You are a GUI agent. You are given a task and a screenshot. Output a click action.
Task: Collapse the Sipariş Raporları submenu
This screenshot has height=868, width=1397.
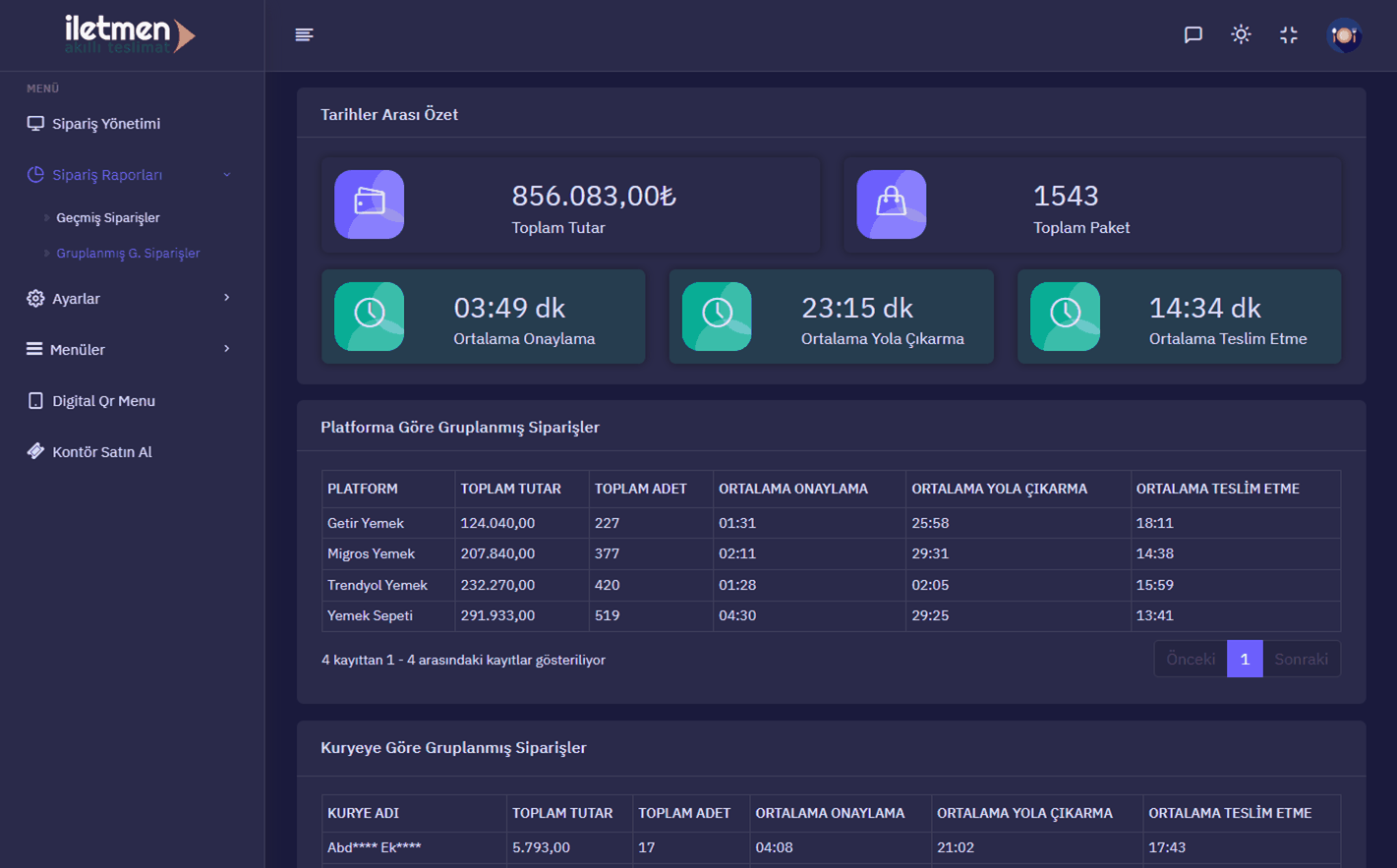(132, 175)
